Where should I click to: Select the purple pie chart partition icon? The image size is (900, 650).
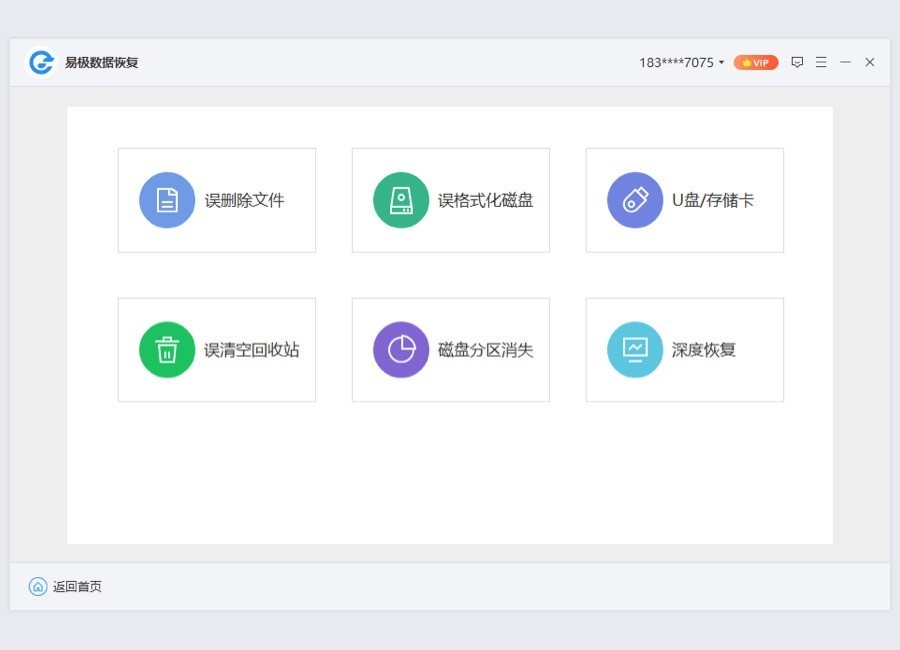[x=401, y=350]
